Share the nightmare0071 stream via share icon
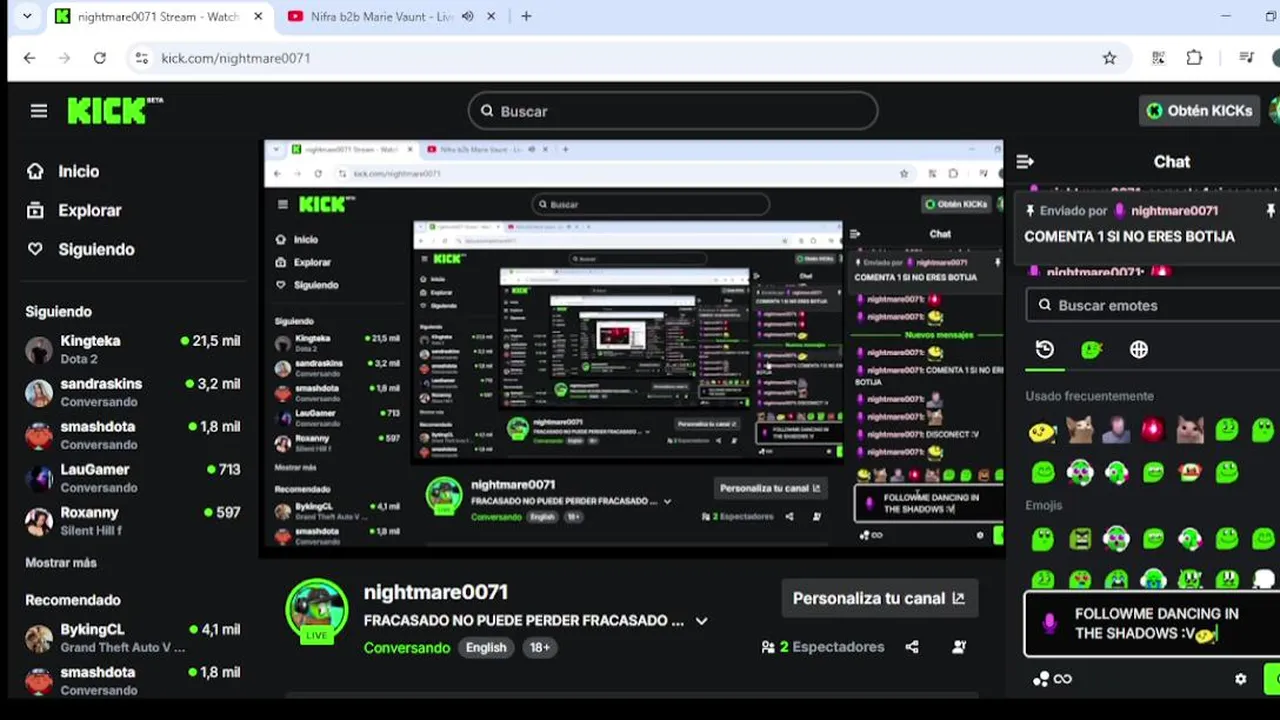1280x720 pixels. [x=912, y=647]
